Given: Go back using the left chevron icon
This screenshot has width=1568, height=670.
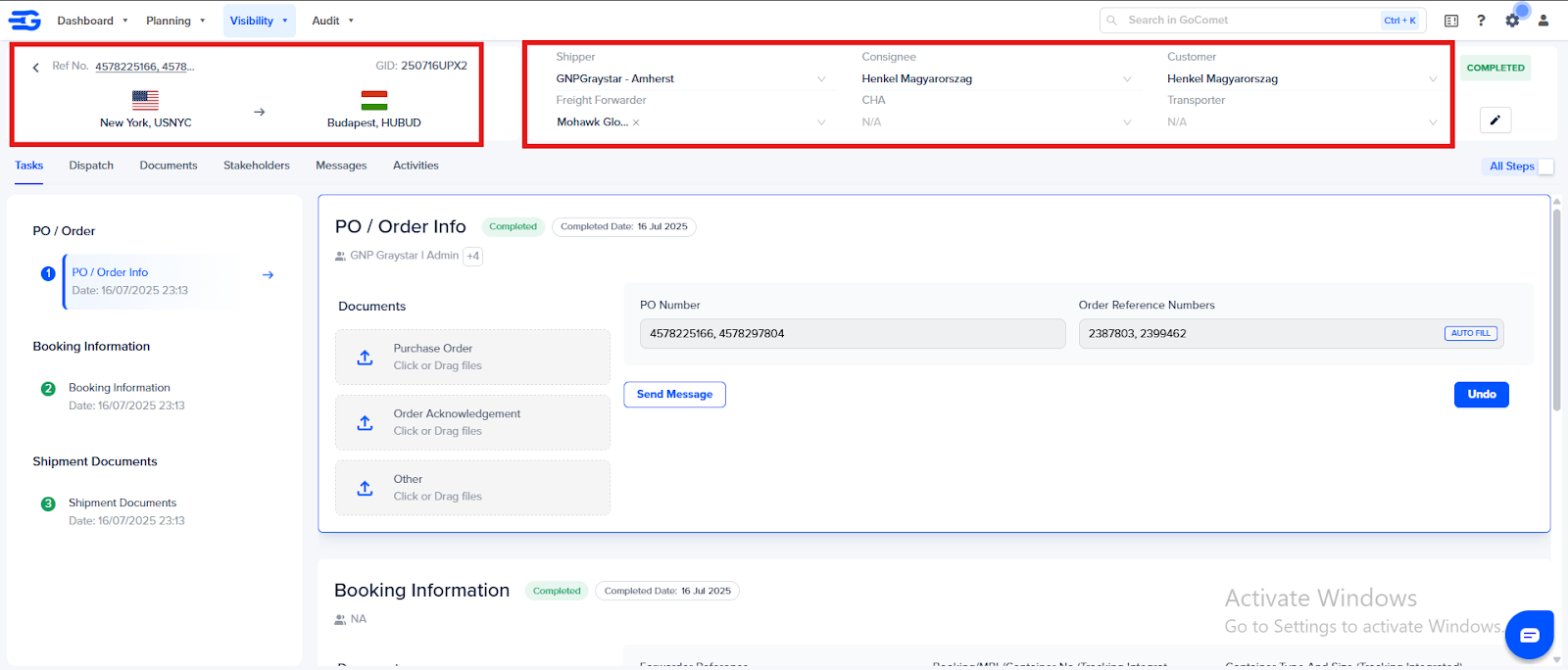Looking at the screenshot, I should pos(36,68).
